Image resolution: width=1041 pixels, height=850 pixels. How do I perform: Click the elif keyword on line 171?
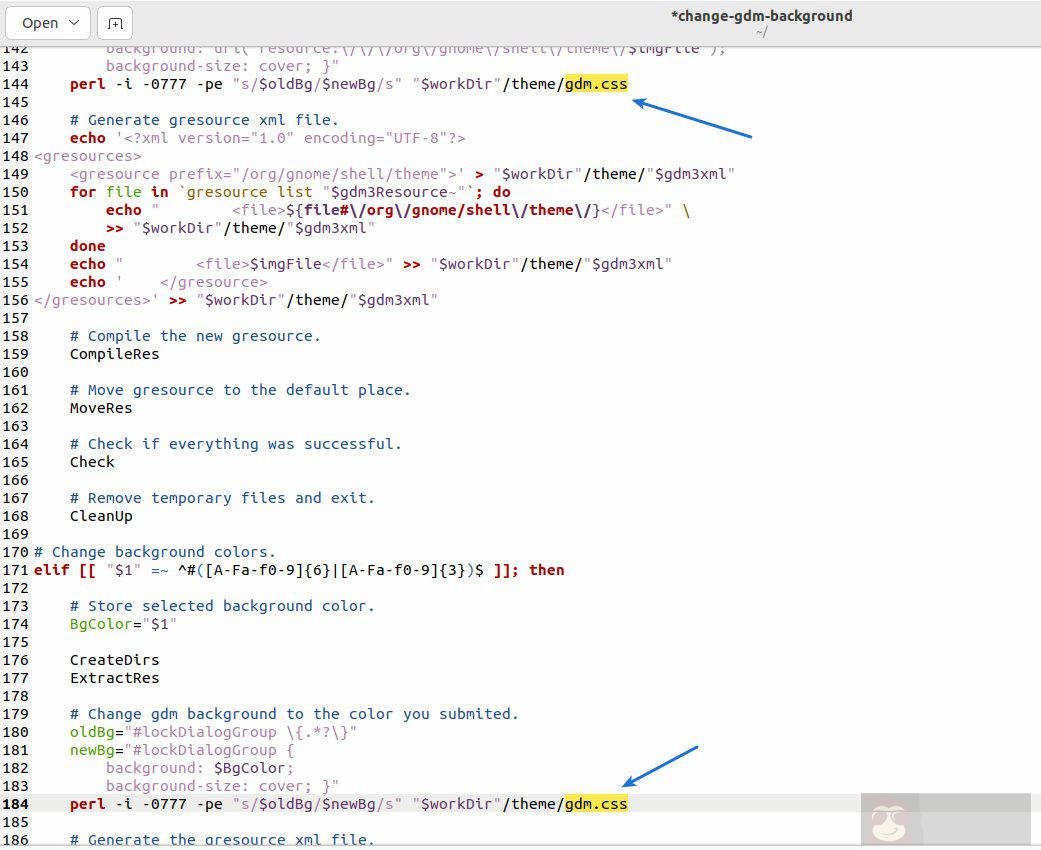[x=46, y=570]
